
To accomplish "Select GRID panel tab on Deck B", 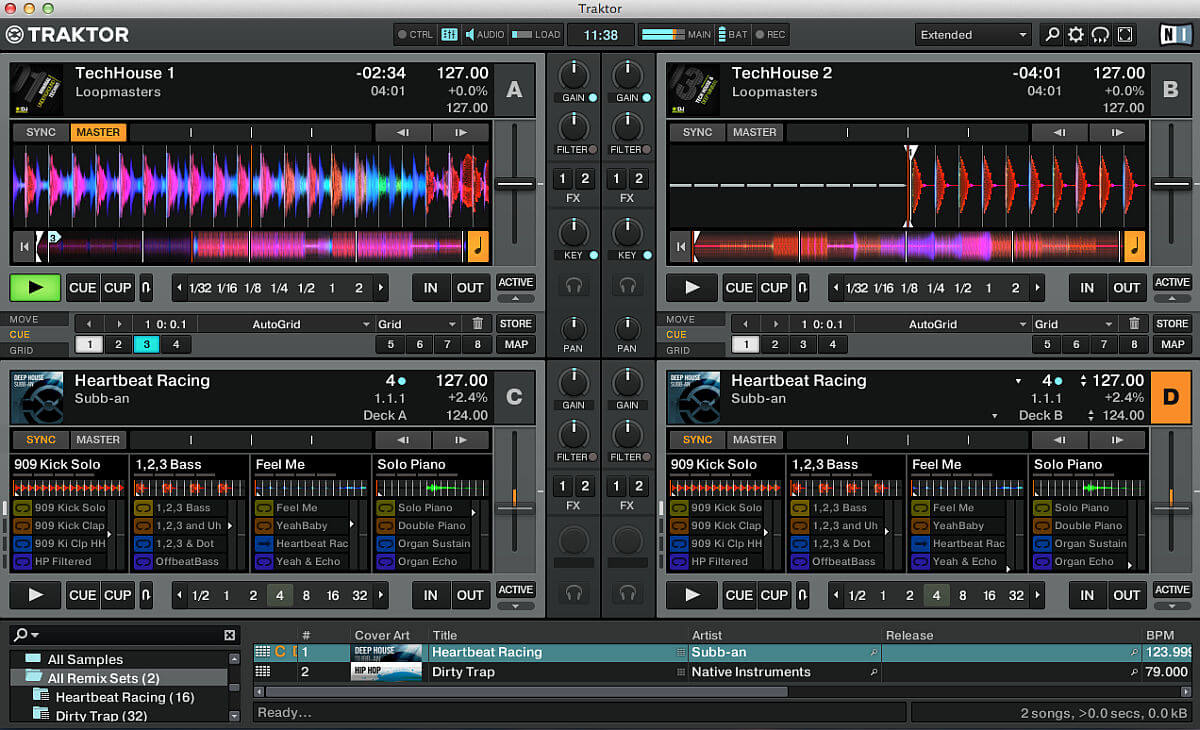I will coord(678,351).
